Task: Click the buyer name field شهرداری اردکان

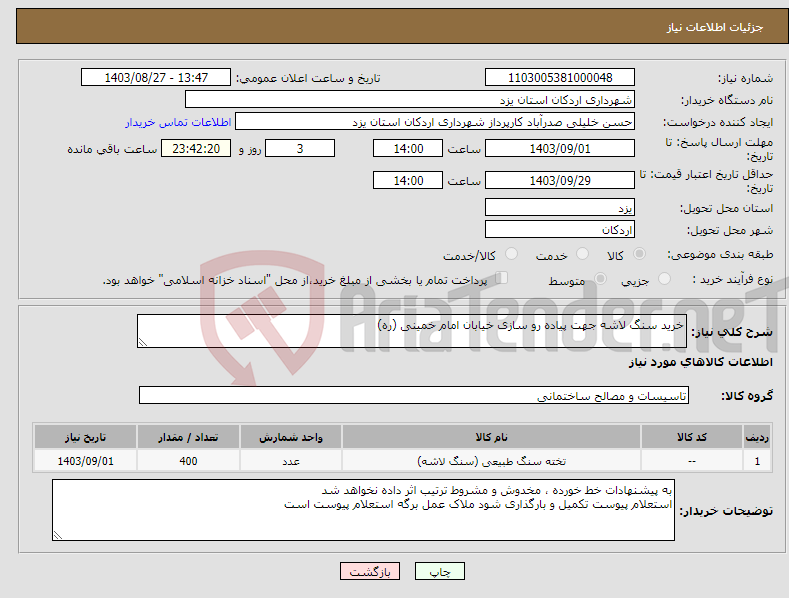Action: click(410, 99)
